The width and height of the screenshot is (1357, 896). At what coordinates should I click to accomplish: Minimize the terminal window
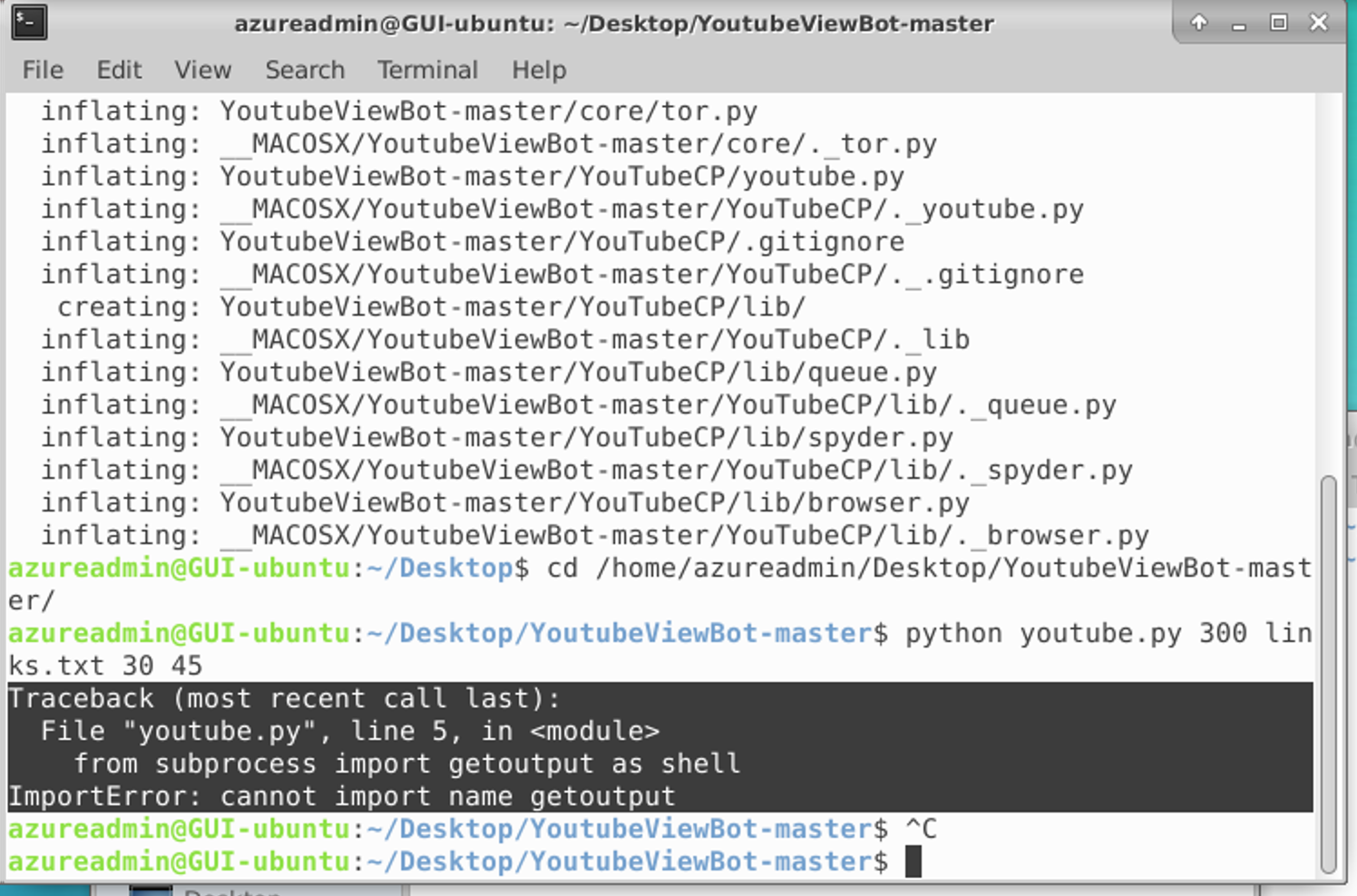[x=1239, y=24]
